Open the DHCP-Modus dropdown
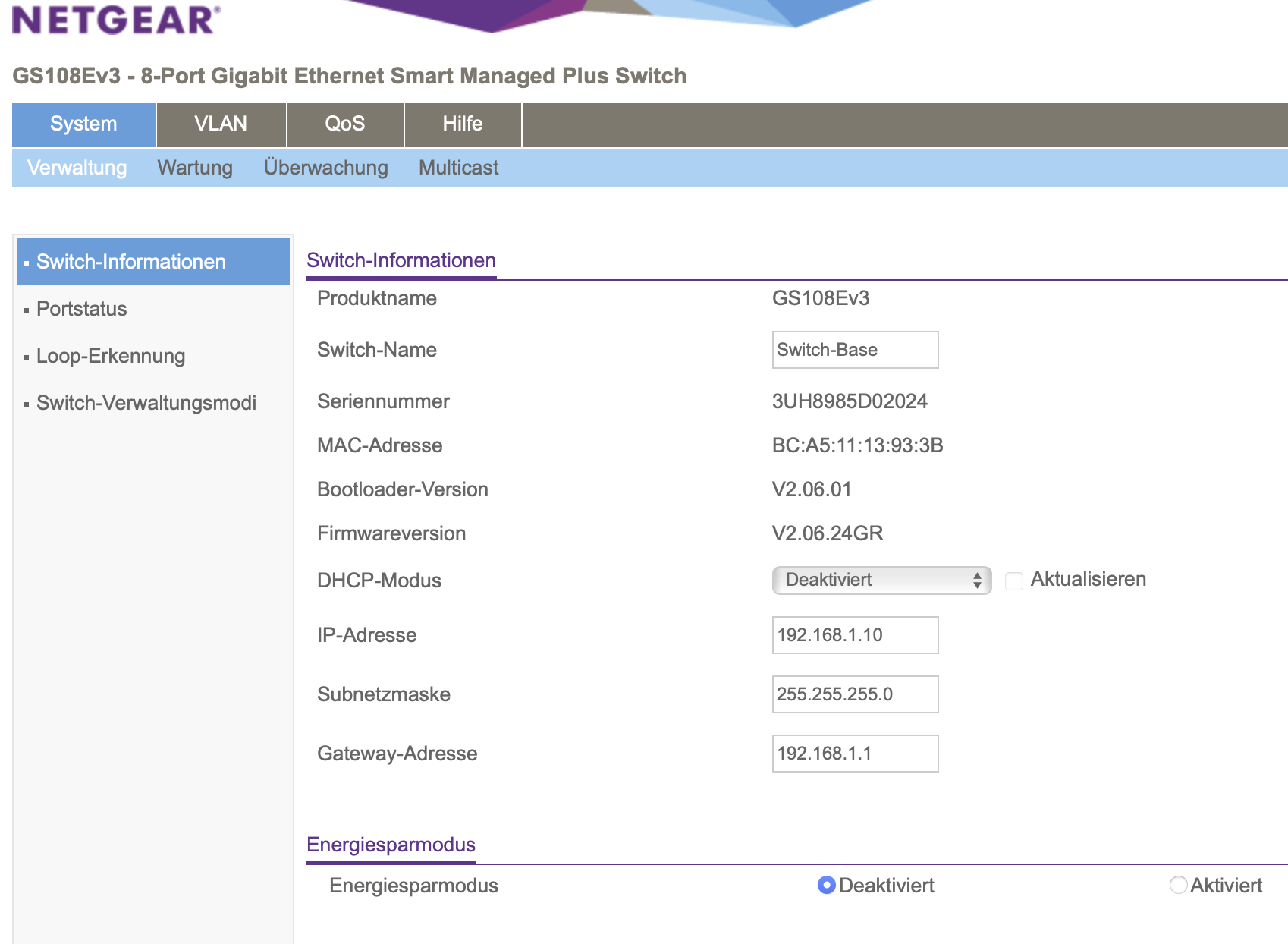This screenshot has width=1288, height=944. point(881,581)
